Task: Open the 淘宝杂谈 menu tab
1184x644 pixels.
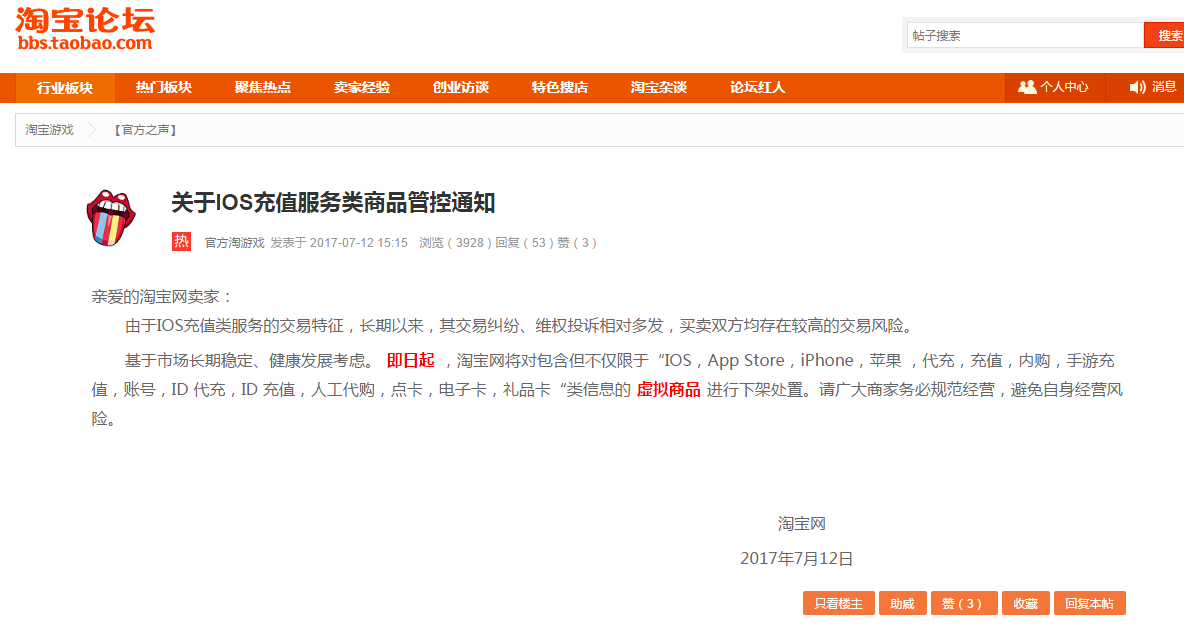Action: click(658, 88)
